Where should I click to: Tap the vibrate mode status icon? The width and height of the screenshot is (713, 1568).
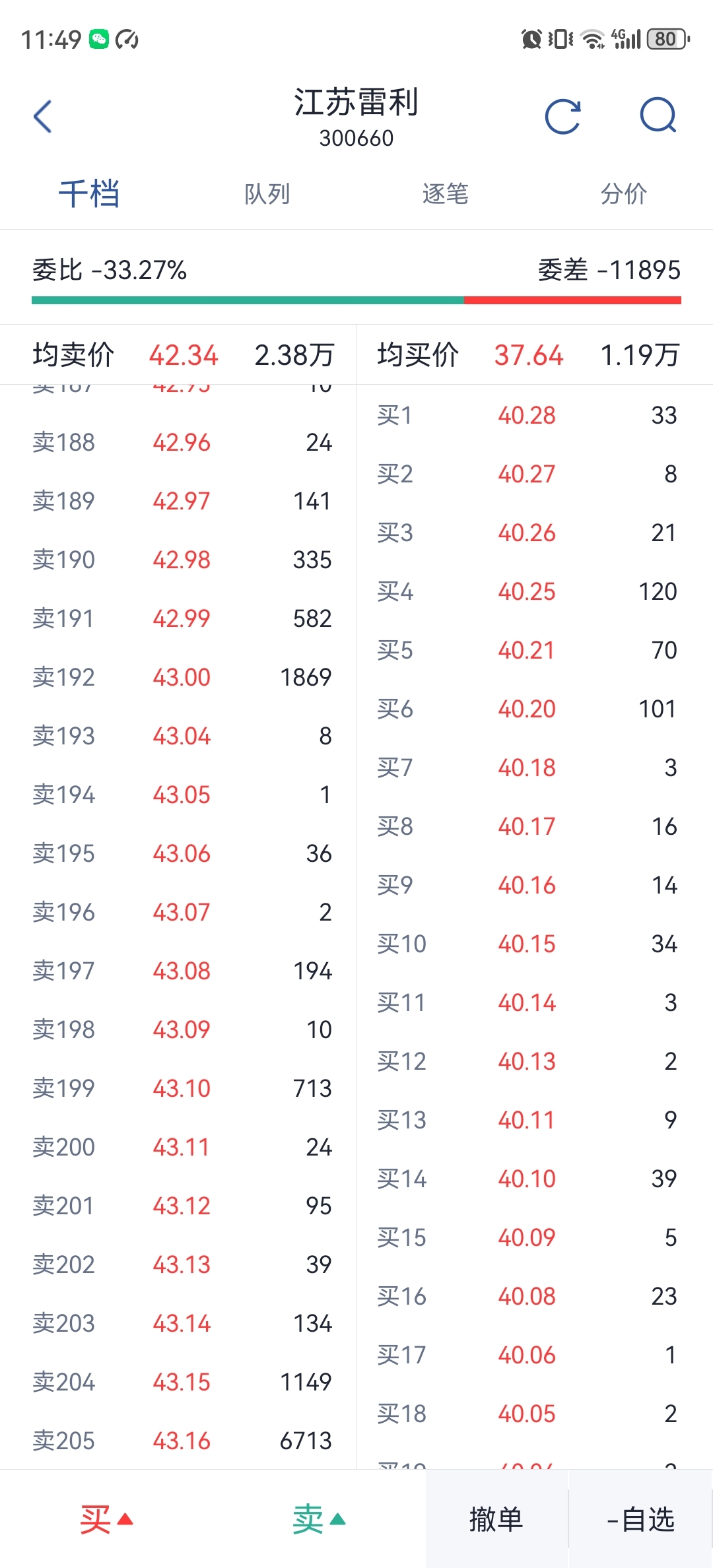(x=560, y=40)
